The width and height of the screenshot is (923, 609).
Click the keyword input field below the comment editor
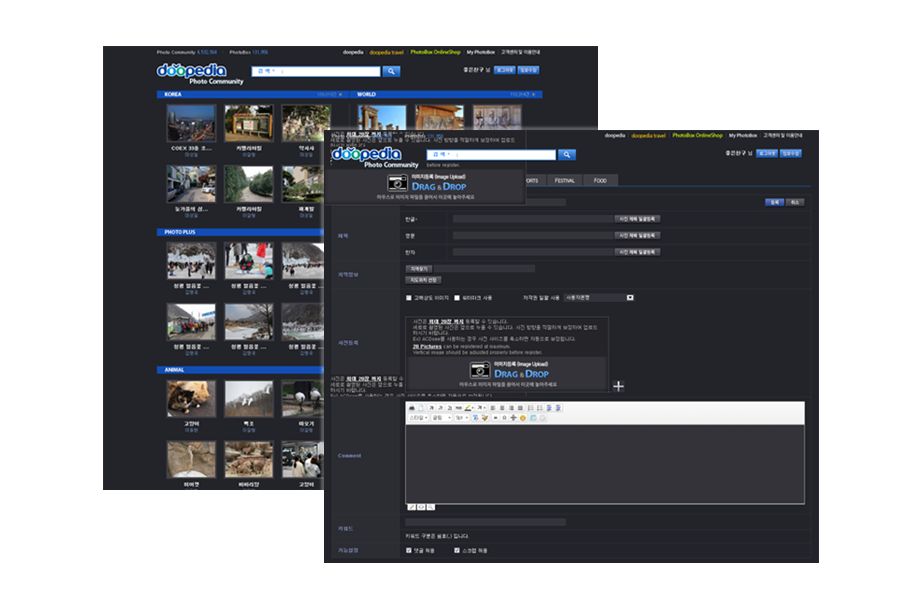point(486,522)
